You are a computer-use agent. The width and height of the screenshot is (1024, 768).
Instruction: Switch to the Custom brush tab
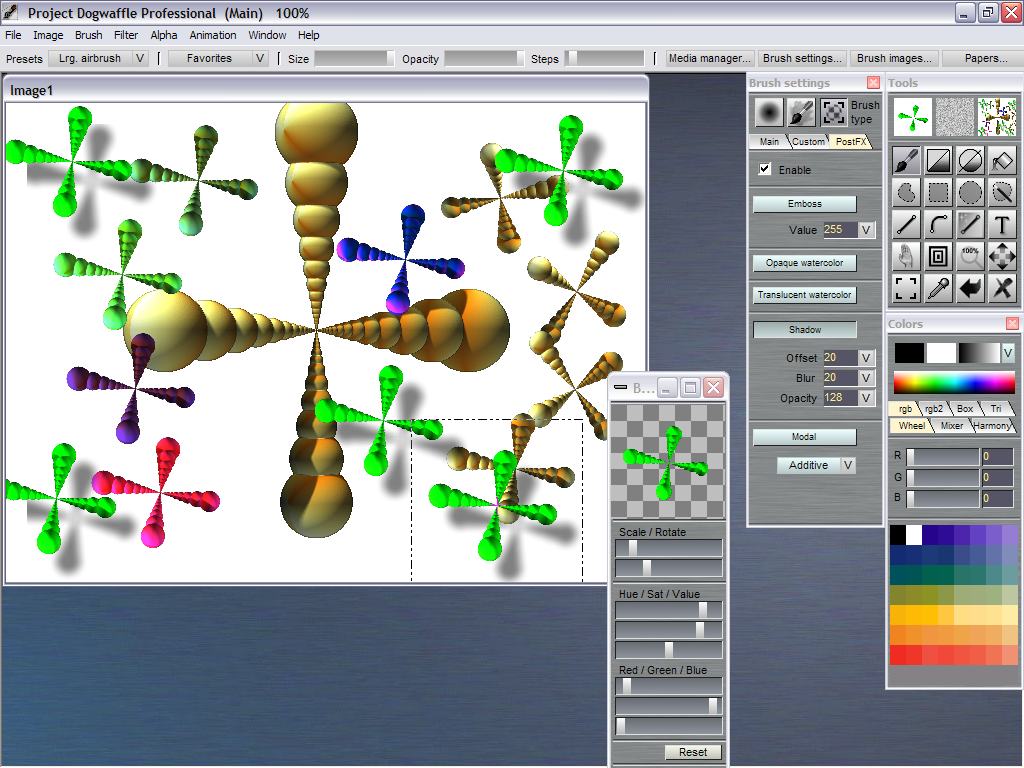[x=808, y=141]
